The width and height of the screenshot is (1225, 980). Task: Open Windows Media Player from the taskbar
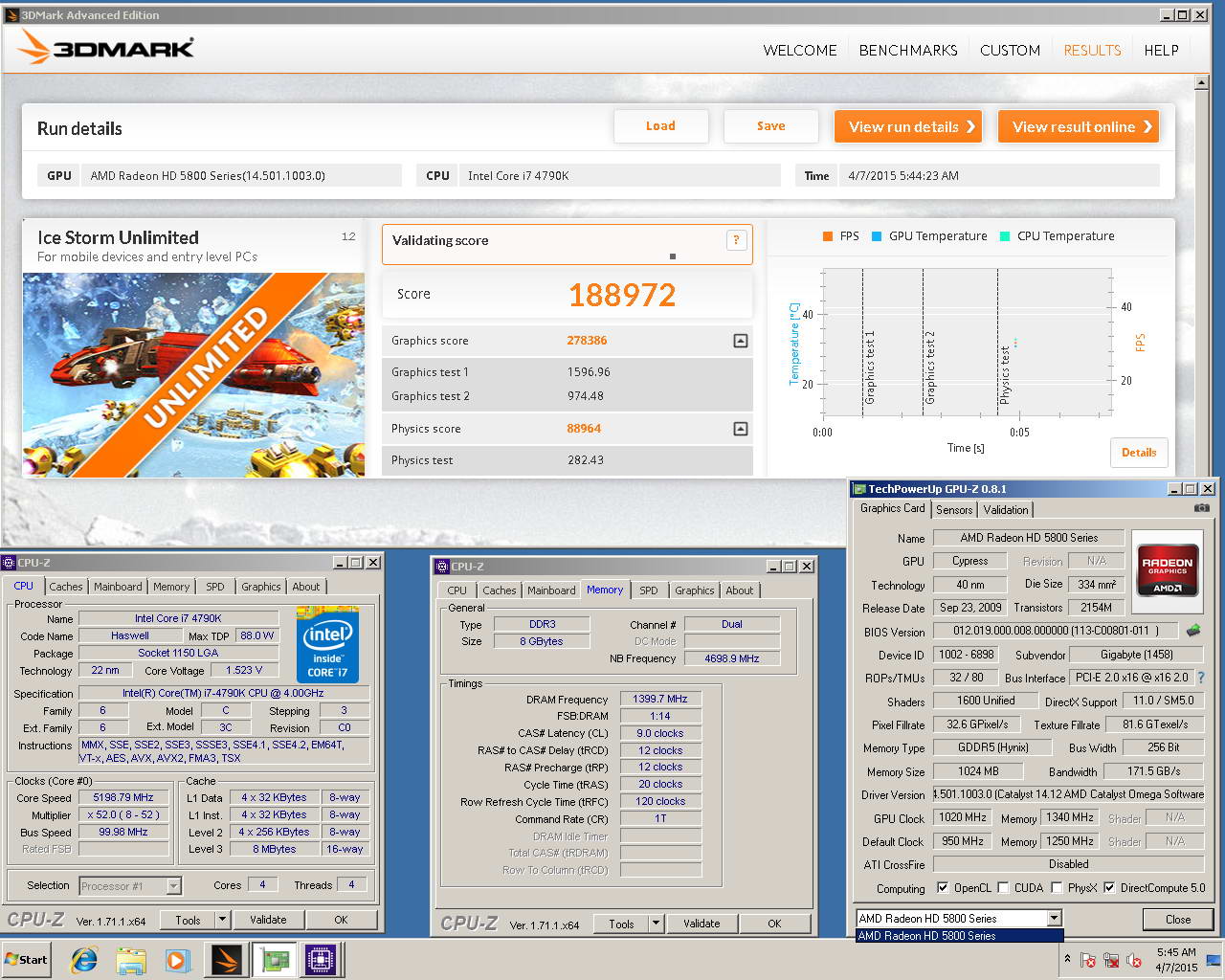(178, 960)
